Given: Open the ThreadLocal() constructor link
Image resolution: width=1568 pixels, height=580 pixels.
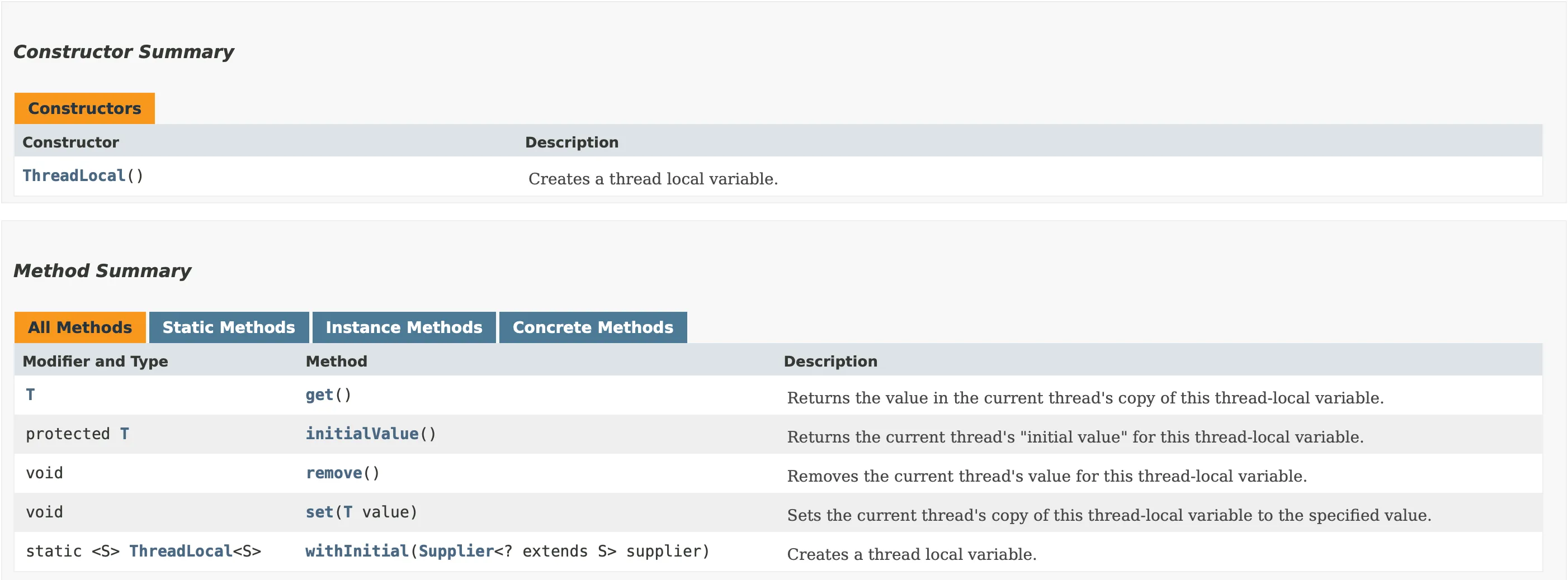Looking at the screenshot, I should (74, 175).
